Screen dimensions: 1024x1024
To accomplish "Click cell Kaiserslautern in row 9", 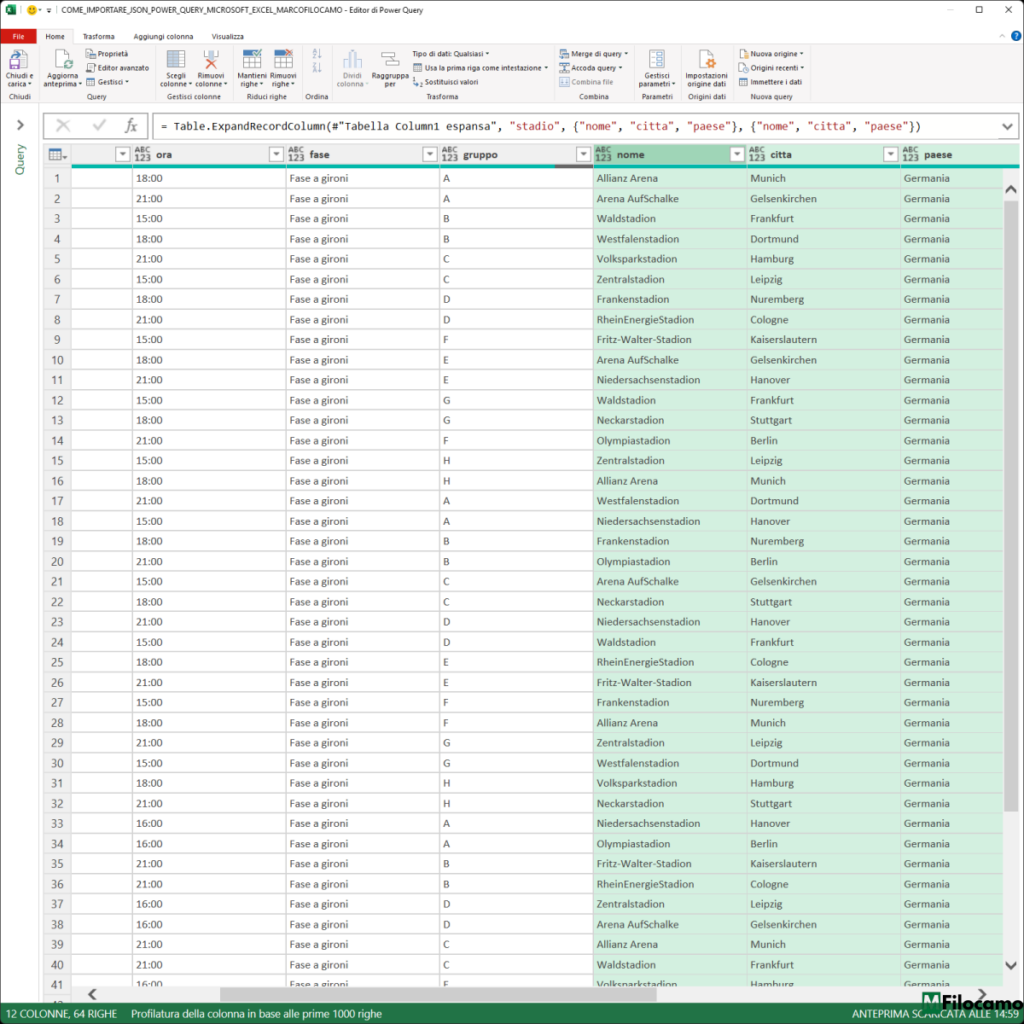I will (x=823, y=340).
